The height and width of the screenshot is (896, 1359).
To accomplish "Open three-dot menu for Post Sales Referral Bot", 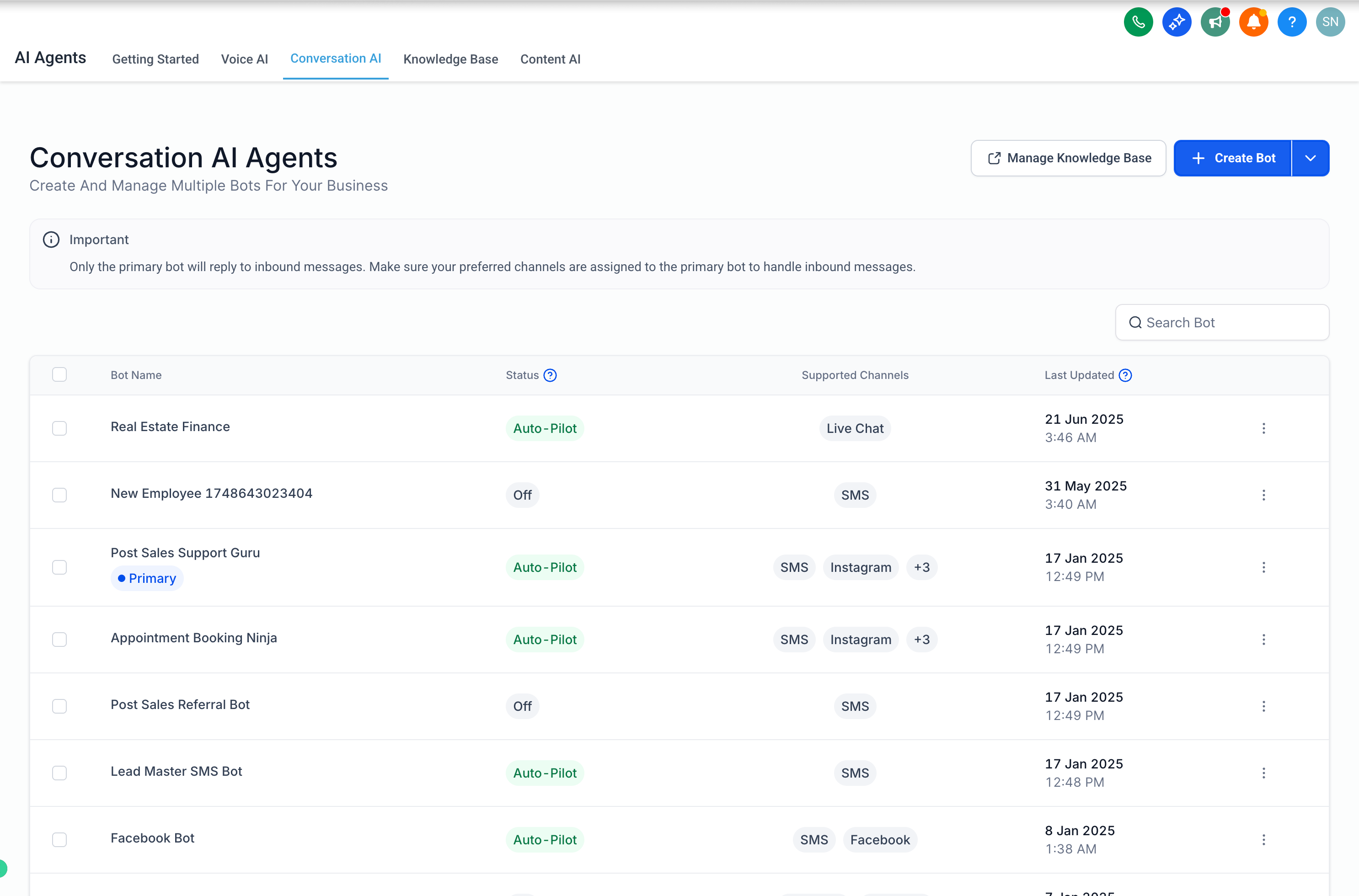I will coord(1263,706).
